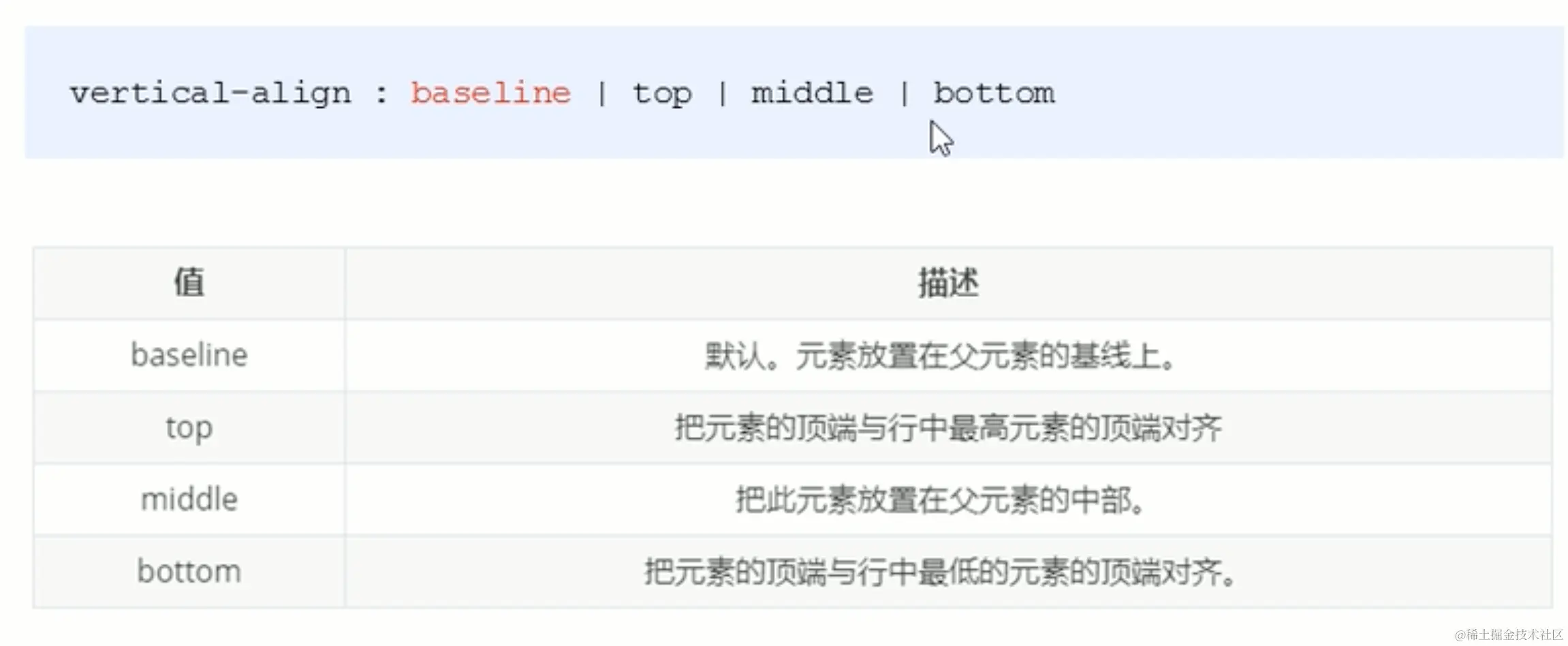Click the pipe separator between top and middle

(x=722, y=93)
